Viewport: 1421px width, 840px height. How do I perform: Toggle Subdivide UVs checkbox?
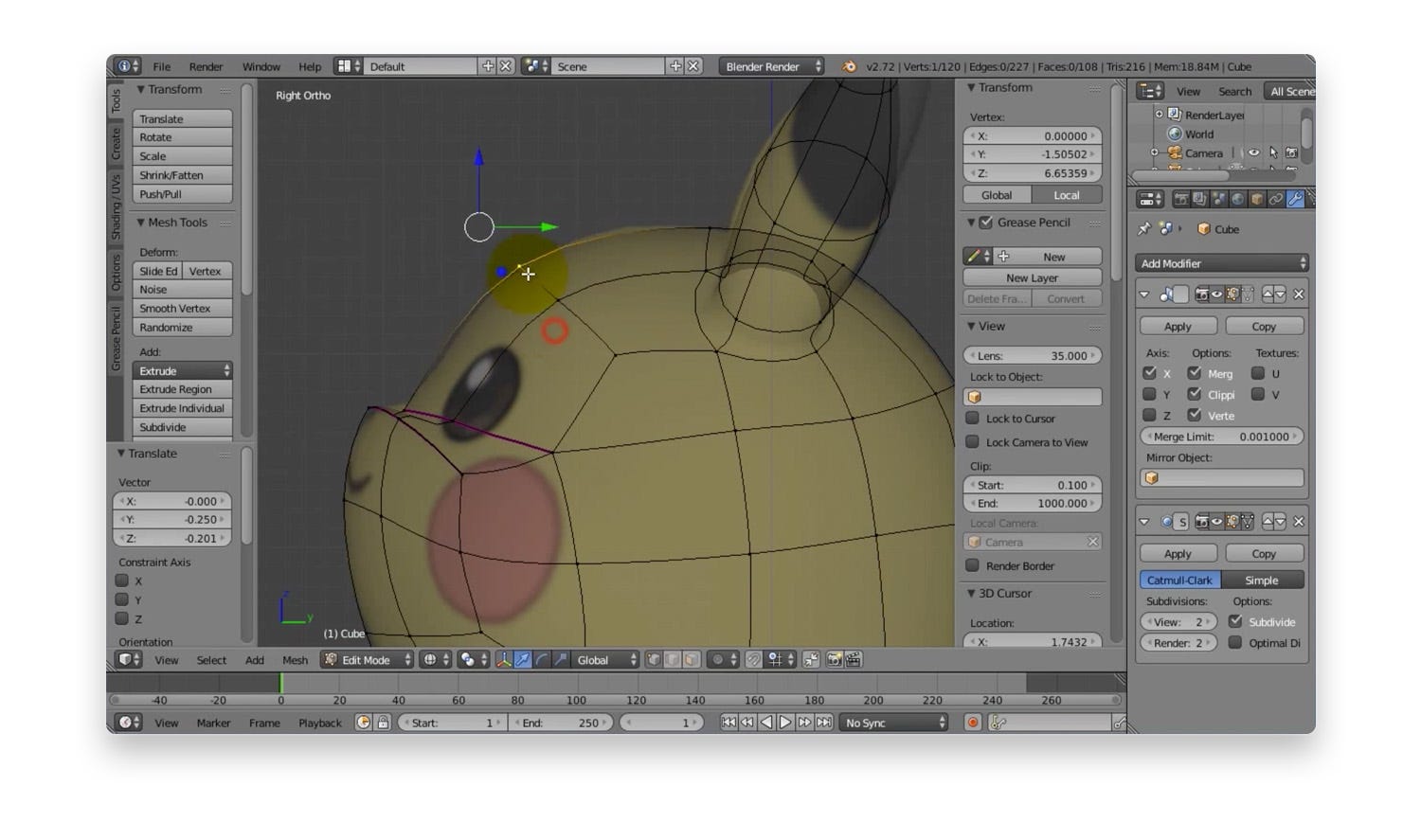1235,621
